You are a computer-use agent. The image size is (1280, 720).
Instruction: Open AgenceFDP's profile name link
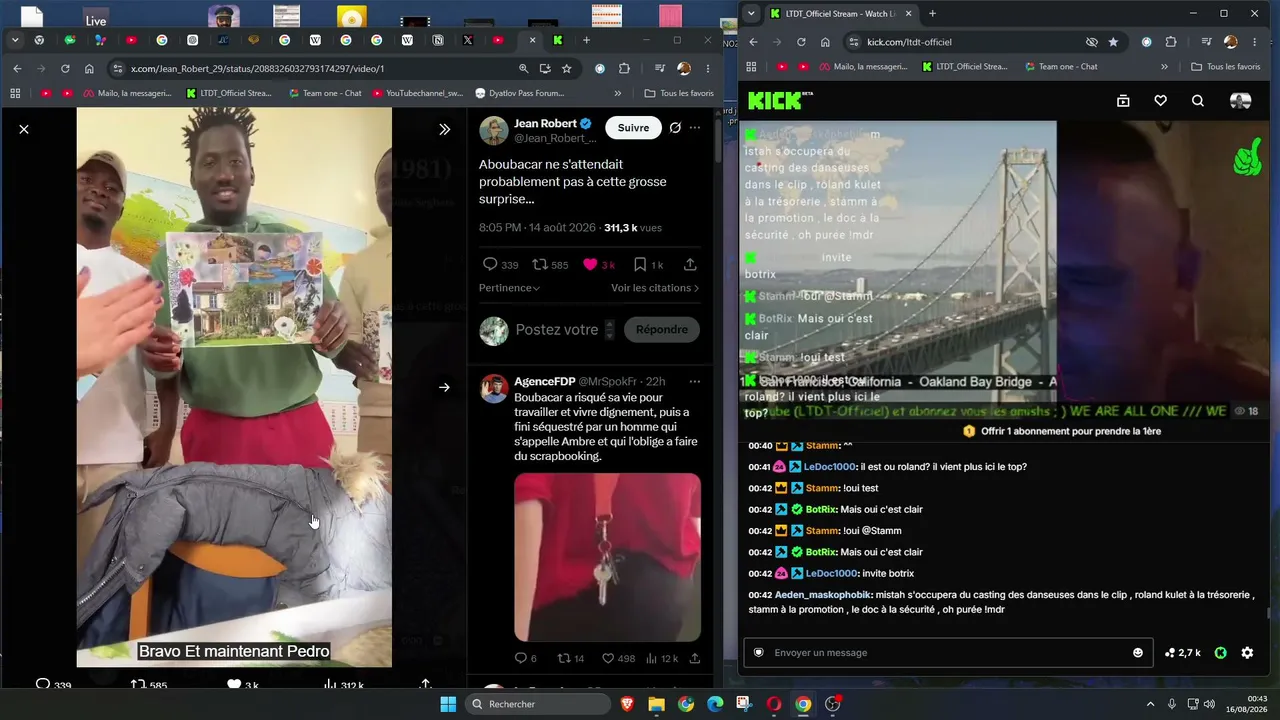[543, 382]
